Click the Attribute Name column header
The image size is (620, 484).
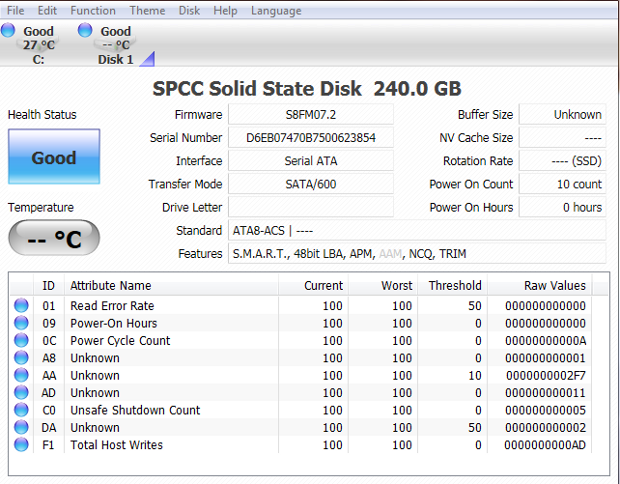[111, 286]
